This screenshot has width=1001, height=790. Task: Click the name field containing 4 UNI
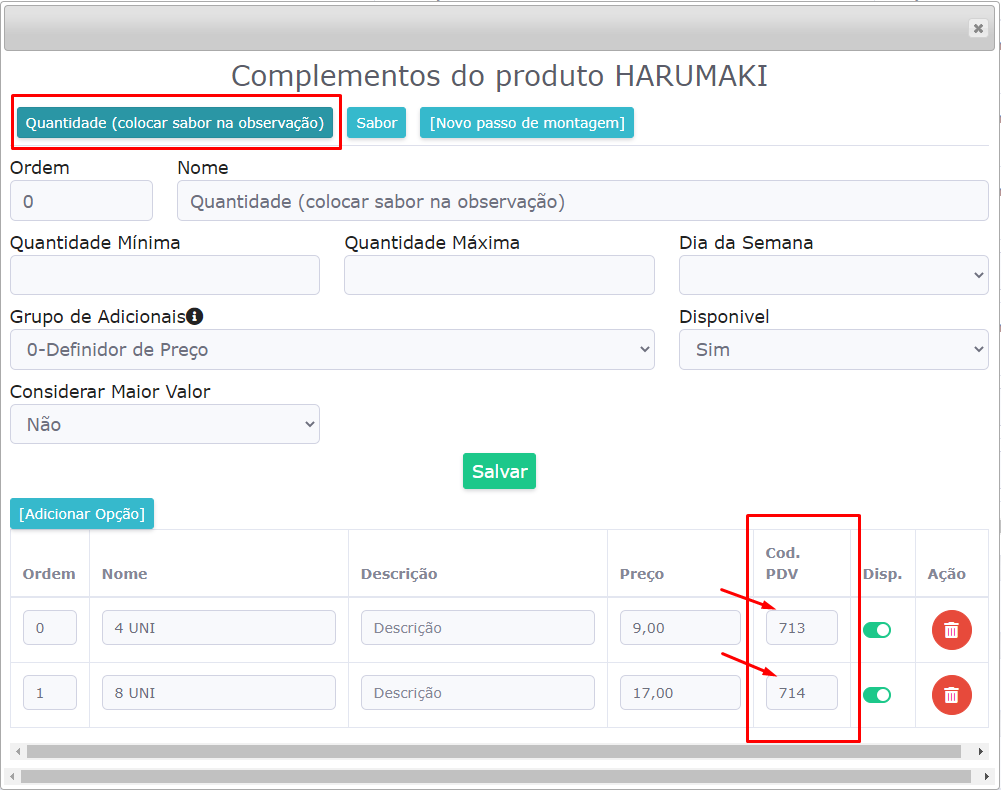tap(218, 627)
